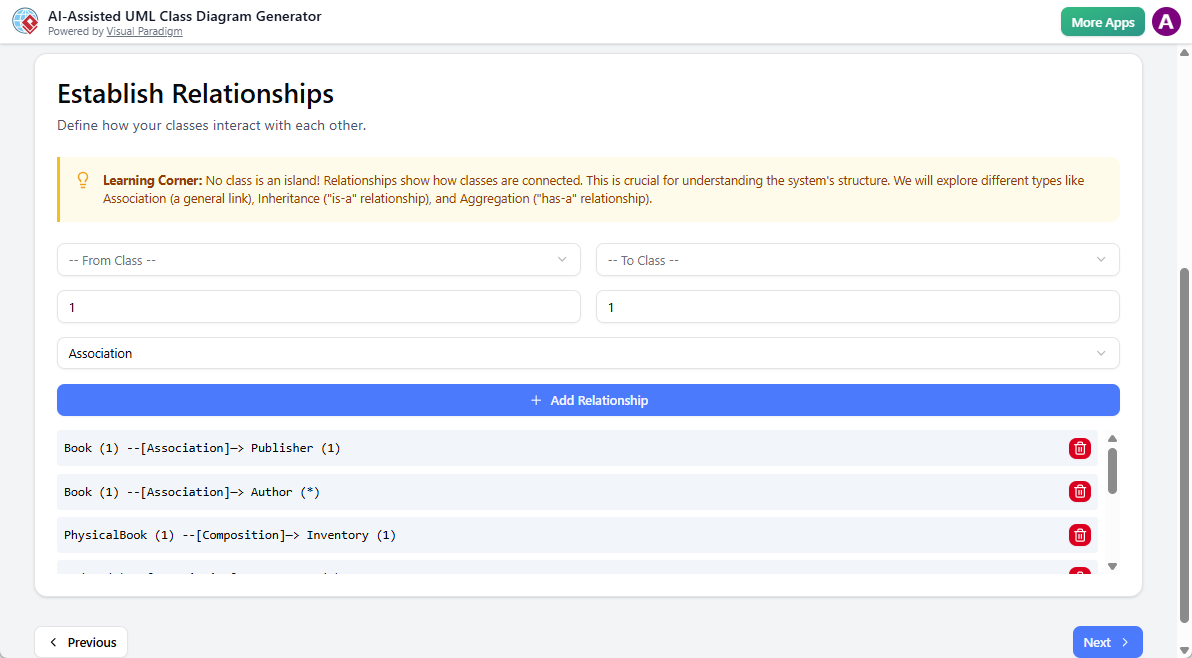This screenshot has width=1192, height=658.
Task: Open the Visual Paradigm link
Action: (144, 31)
